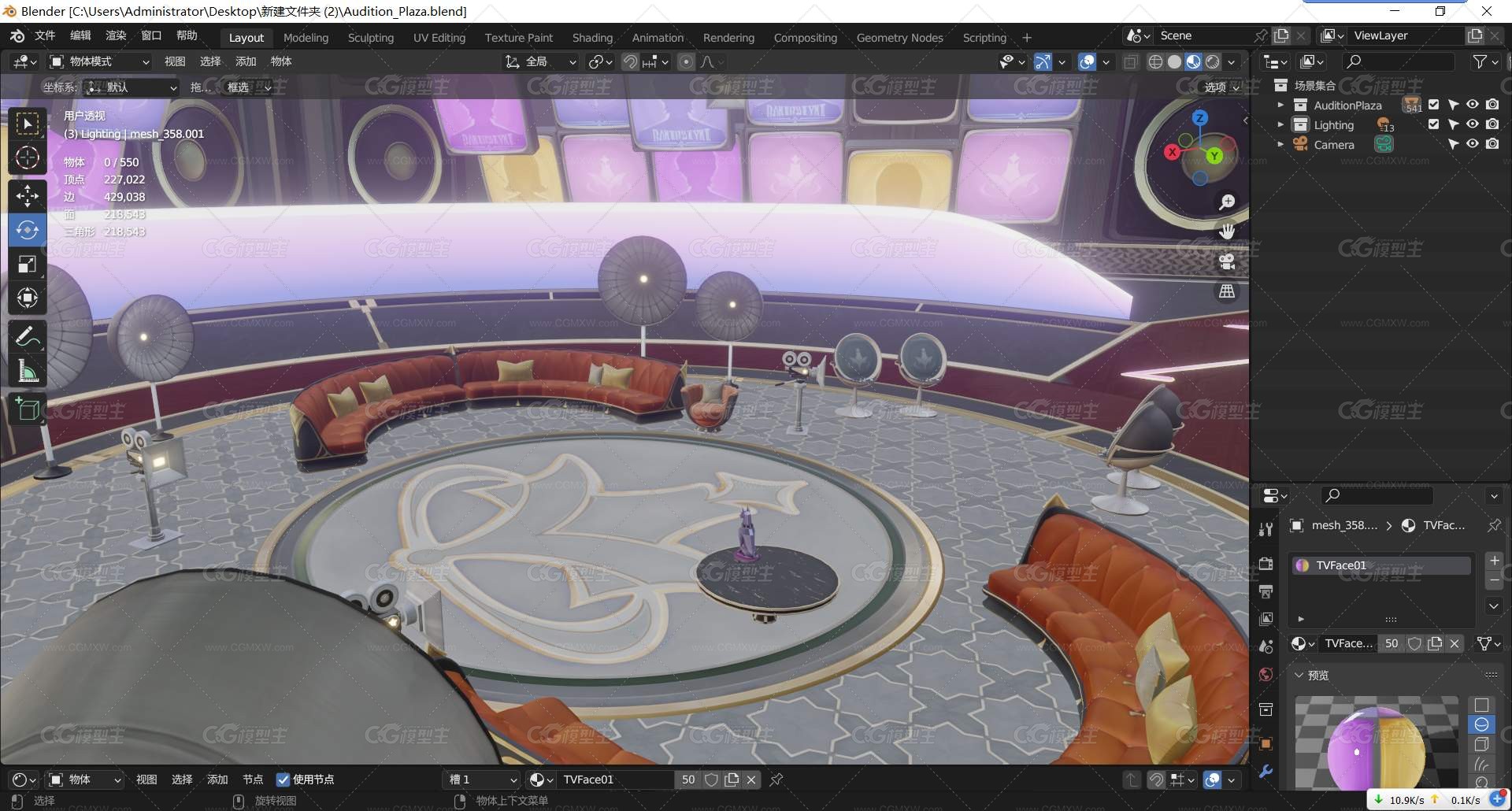Toggle X-ray display in viewport header

(x=1131, y=61)
